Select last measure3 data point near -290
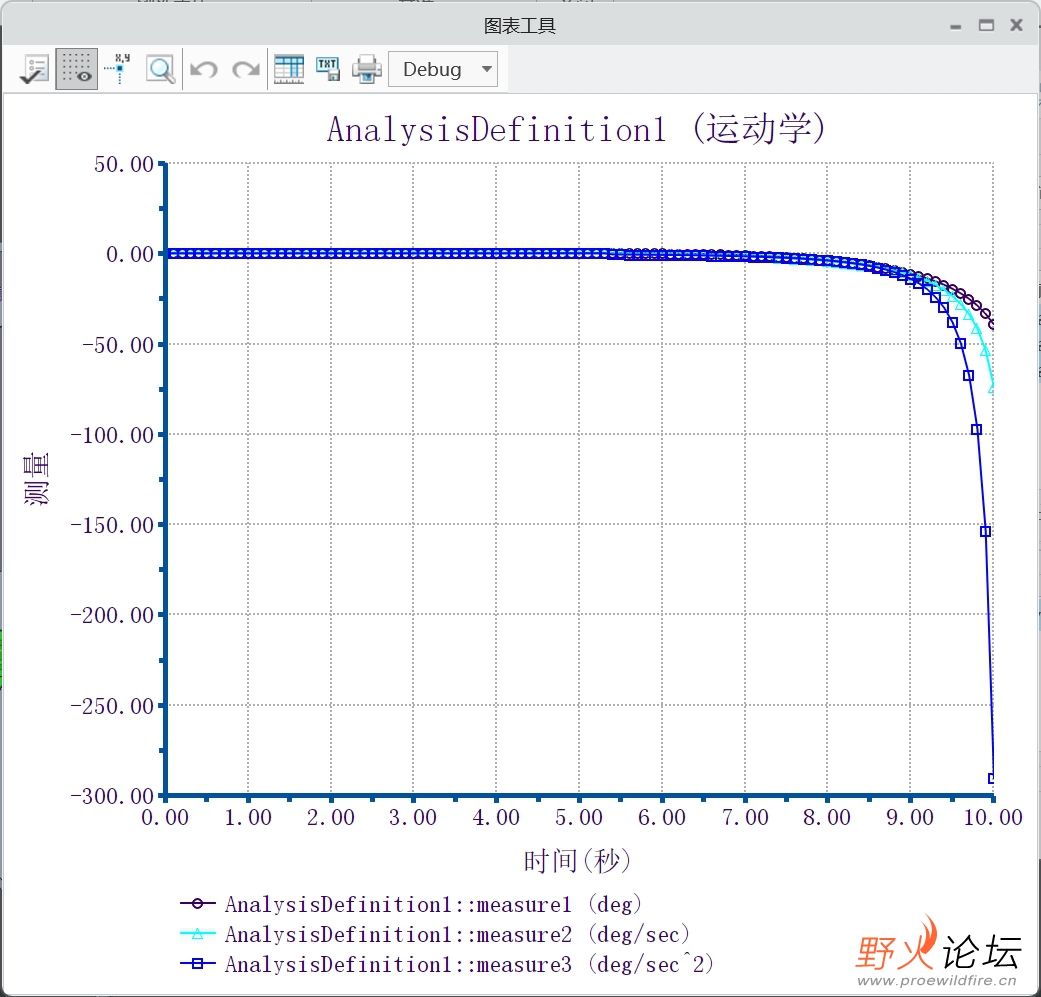 point(992,778)
